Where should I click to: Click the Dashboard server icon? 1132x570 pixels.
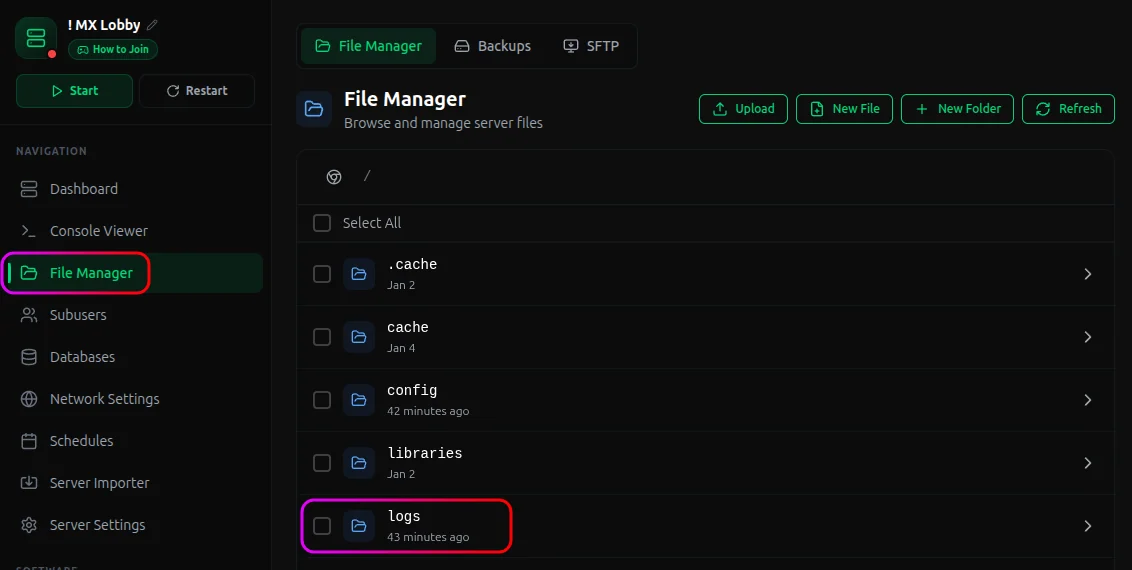tap(29, 189)
